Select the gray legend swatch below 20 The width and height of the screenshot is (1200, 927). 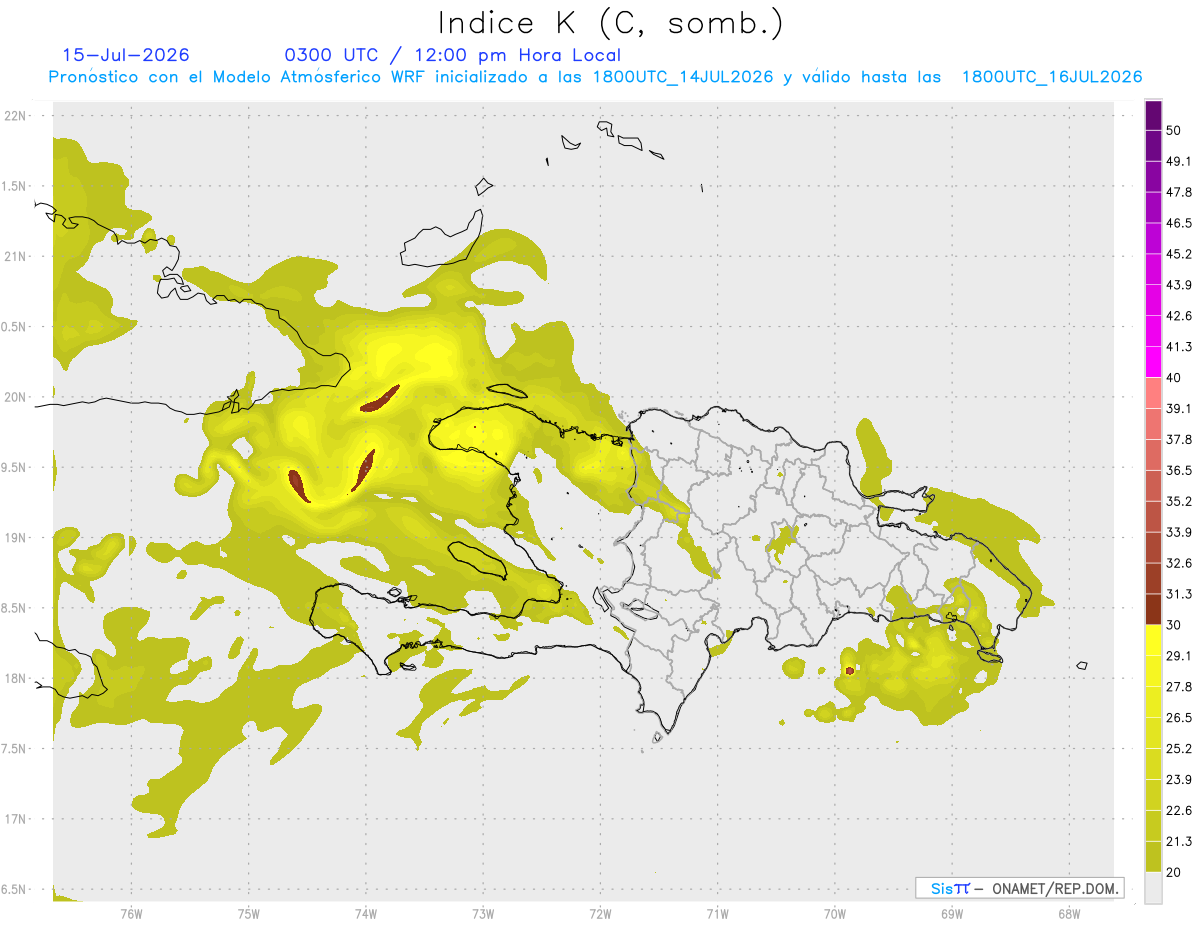[x=1153, y=887]
